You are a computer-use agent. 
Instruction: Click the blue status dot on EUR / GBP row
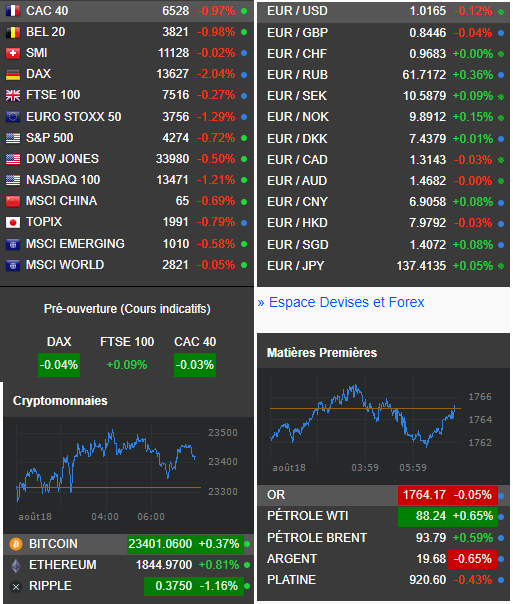click(501, 33)
